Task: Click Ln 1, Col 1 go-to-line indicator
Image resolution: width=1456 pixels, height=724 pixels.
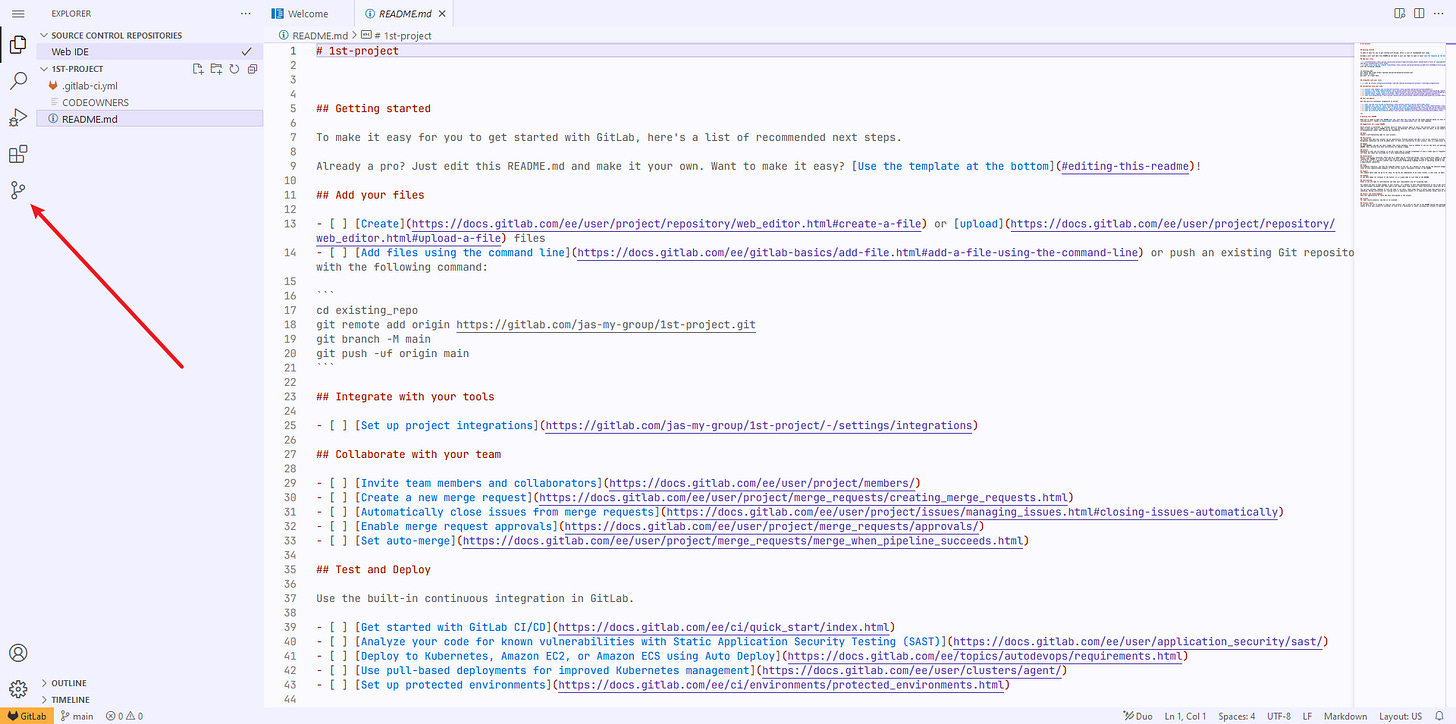Action: [x=1184, y=716]
